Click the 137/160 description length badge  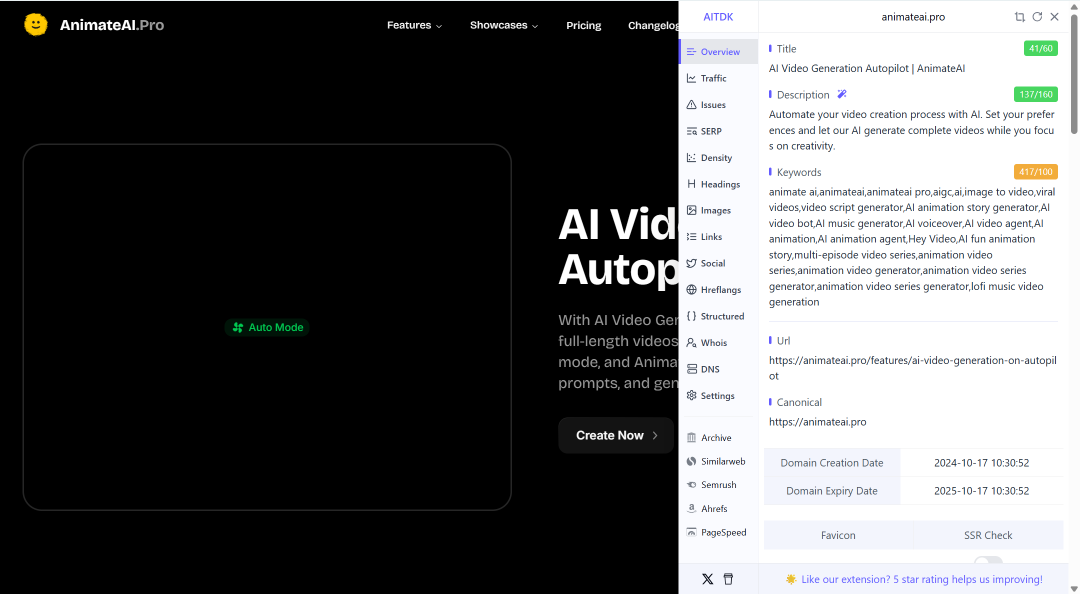[1035, 94]
